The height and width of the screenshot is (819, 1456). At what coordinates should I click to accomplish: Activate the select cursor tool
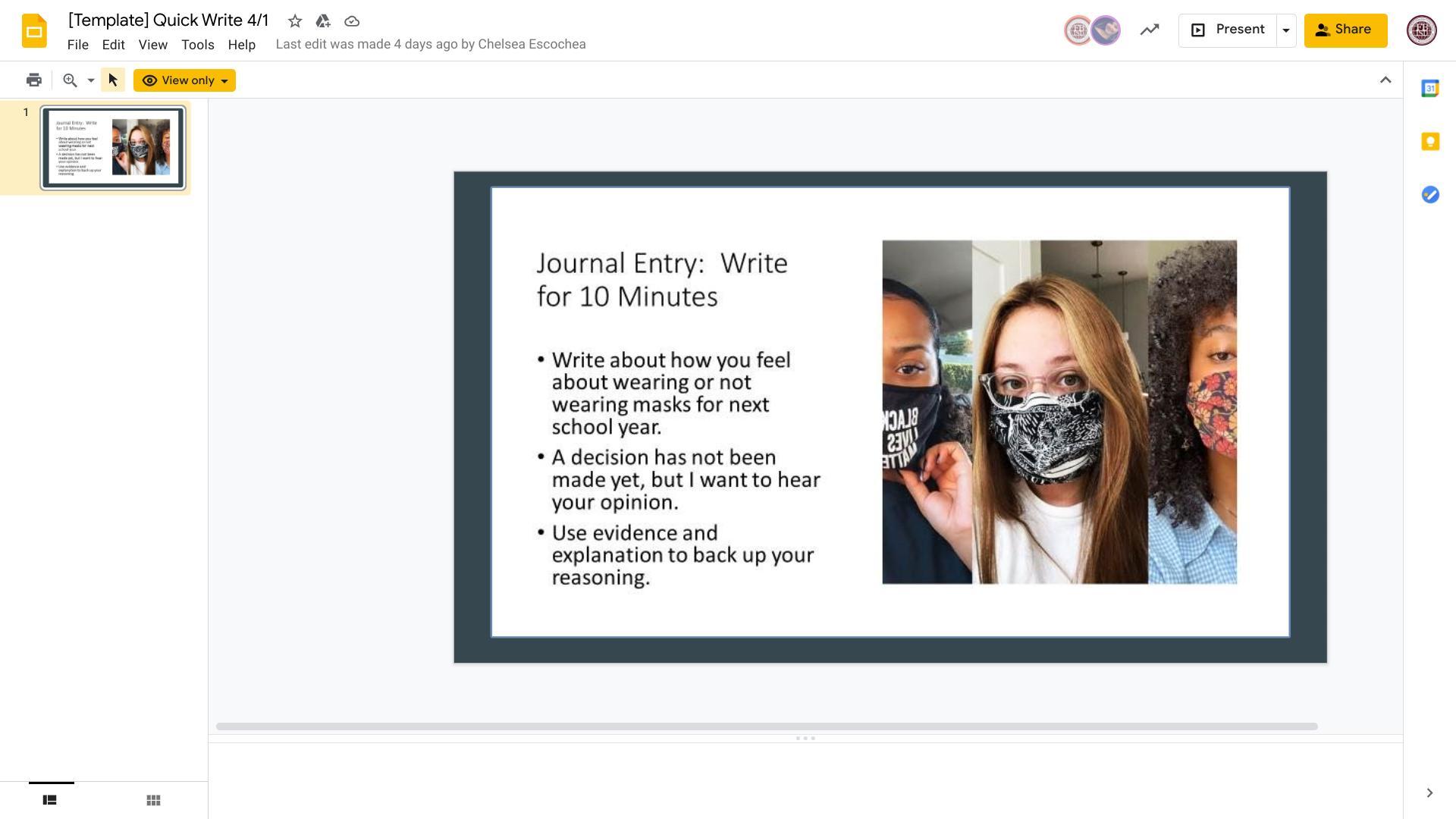click(x=113, y=80)
